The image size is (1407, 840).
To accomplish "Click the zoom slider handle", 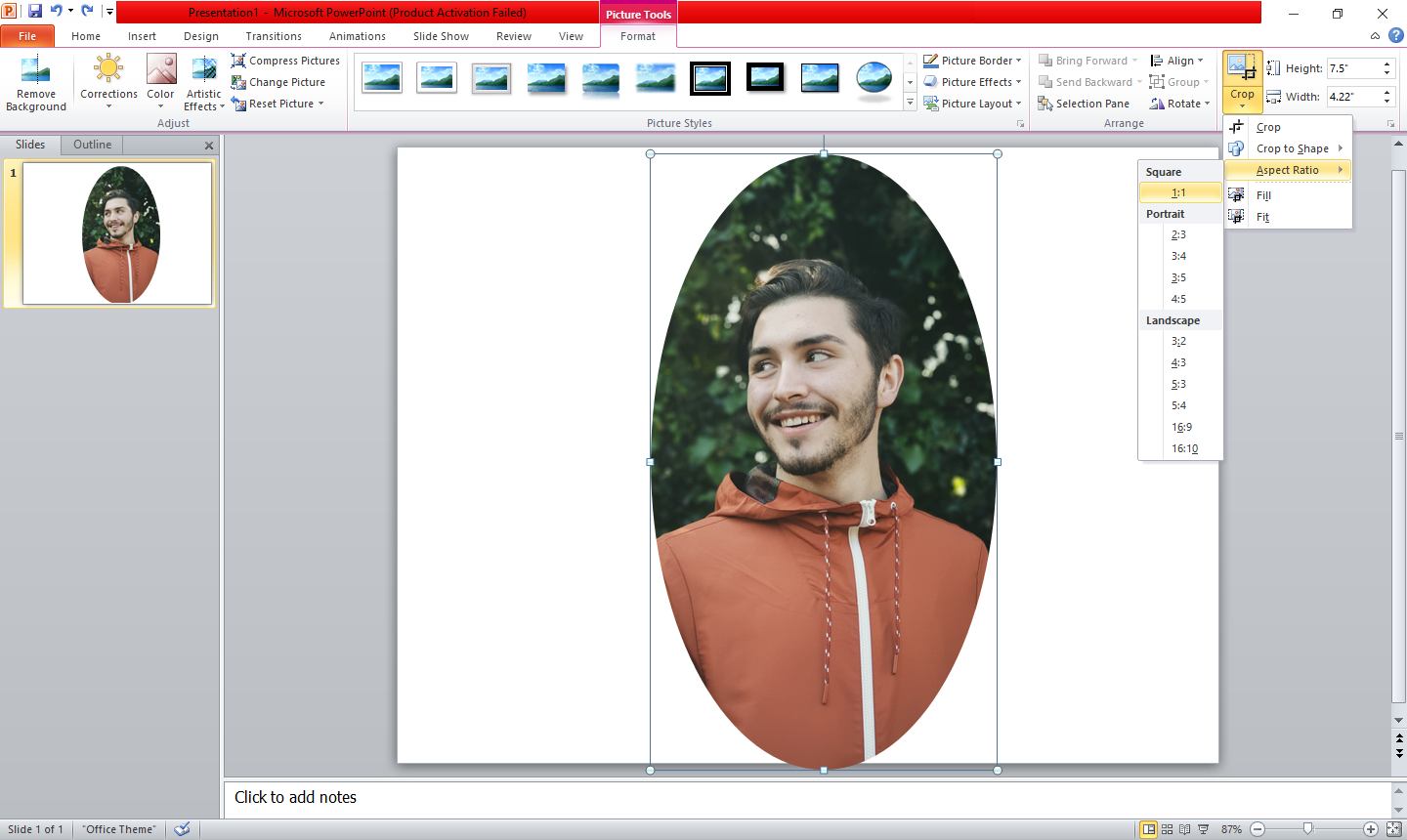I will [x=1307, y=829].
